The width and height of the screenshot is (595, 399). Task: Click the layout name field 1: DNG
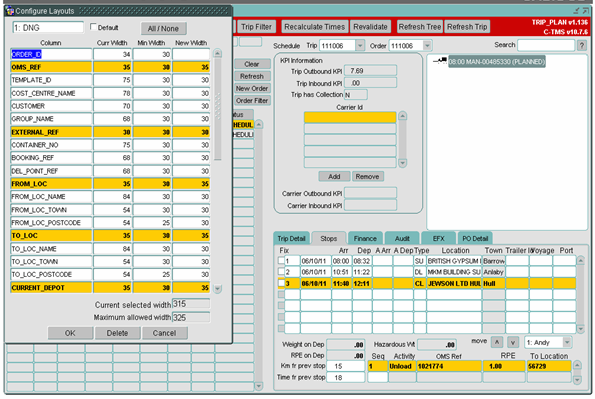click(48, 28)
